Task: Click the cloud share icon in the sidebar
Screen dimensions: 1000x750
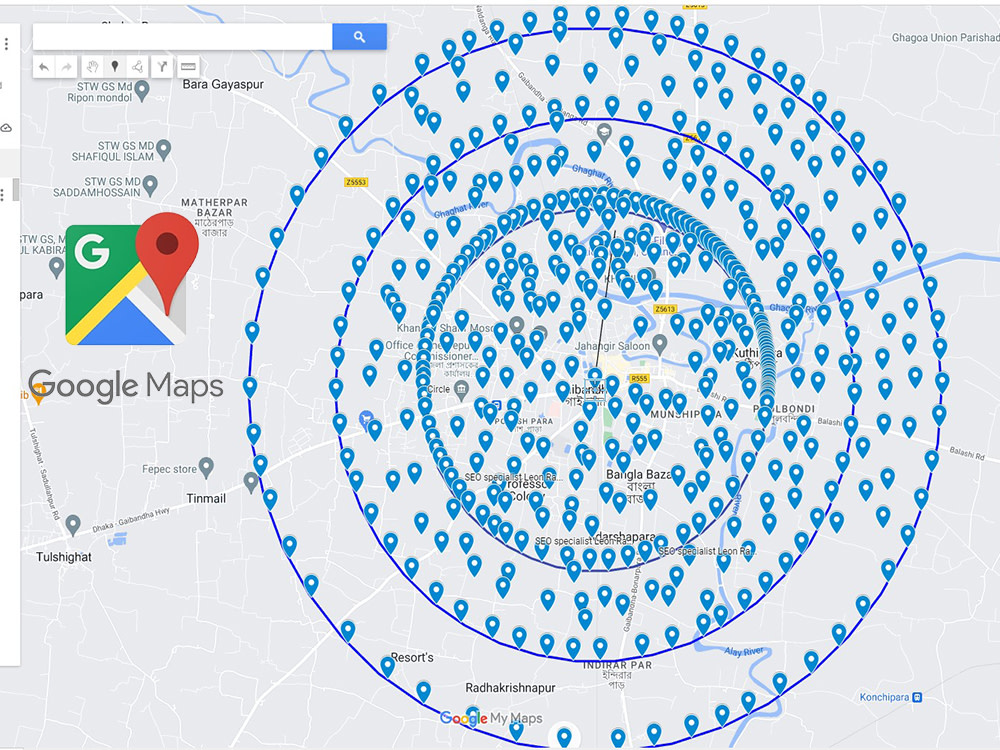Action: pos(7,128)
